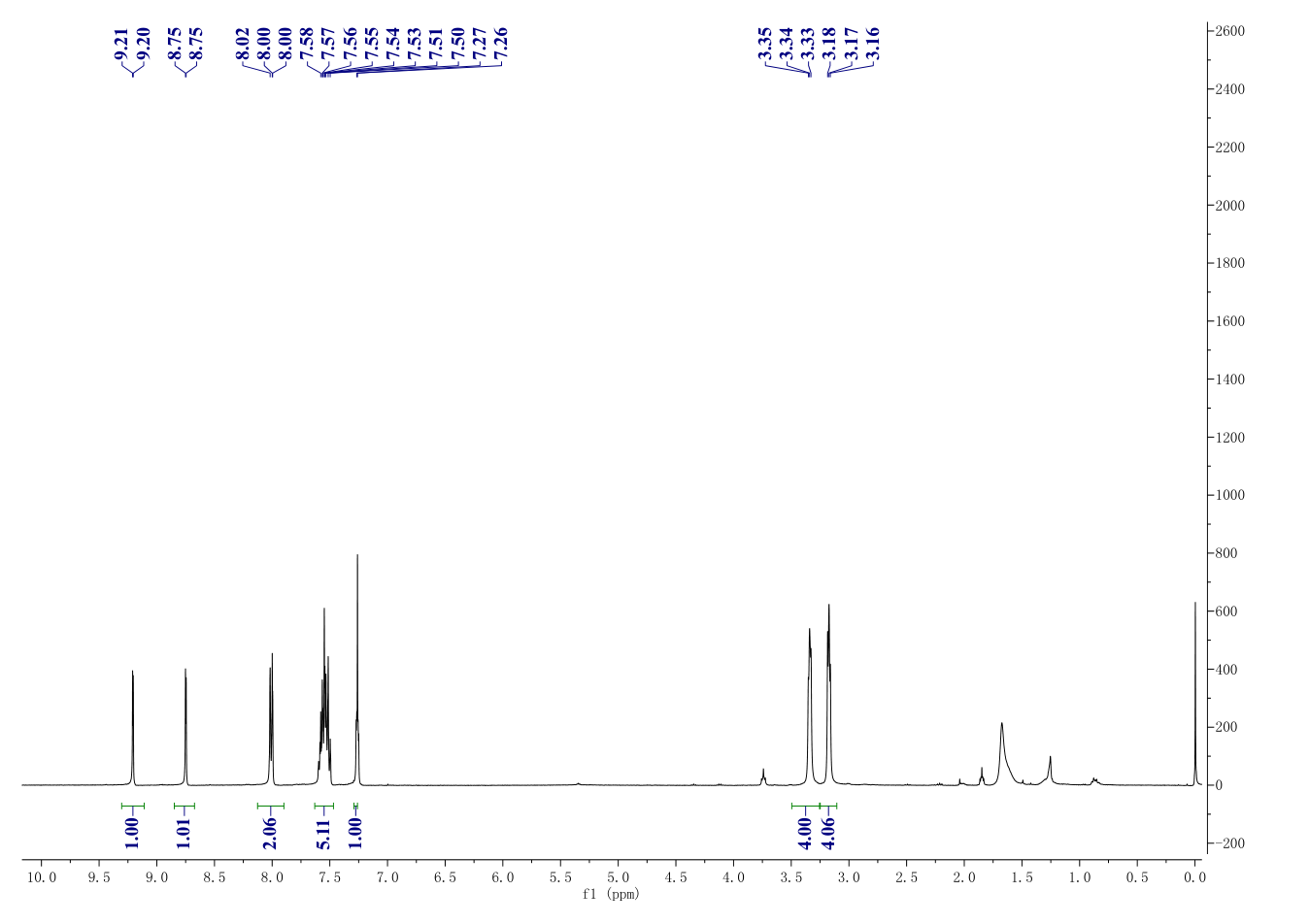The image size is (1309, 924).
Task: Click the 1.5 tick label on ppm axis
Action: click(1022, 876)
